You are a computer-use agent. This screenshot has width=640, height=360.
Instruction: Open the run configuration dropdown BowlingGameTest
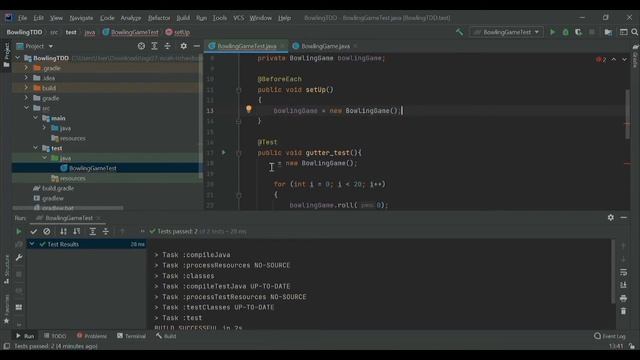[x=507, y=32]
